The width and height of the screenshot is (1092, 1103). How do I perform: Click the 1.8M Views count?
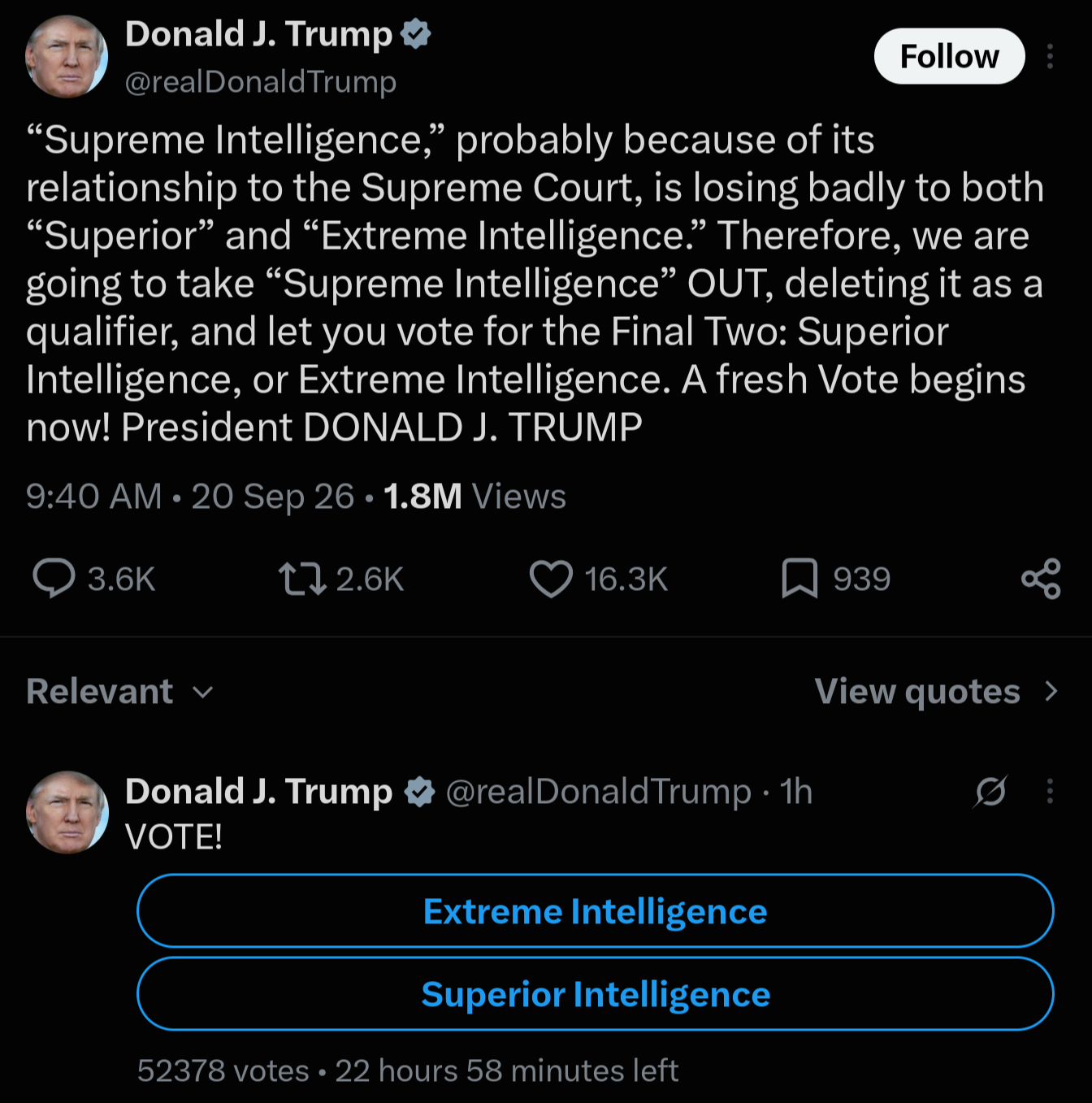474,496
